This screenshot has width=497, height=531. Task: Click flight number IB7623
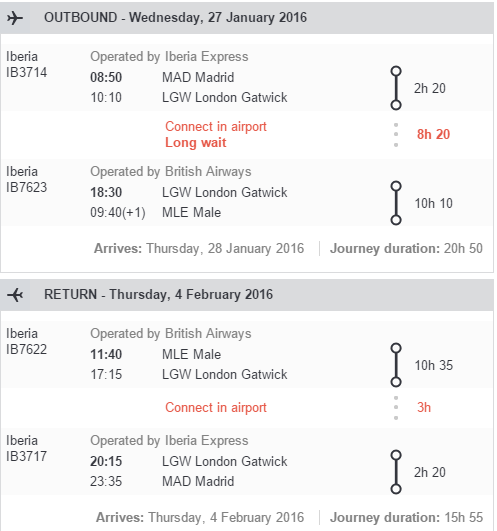click(26, 187)
